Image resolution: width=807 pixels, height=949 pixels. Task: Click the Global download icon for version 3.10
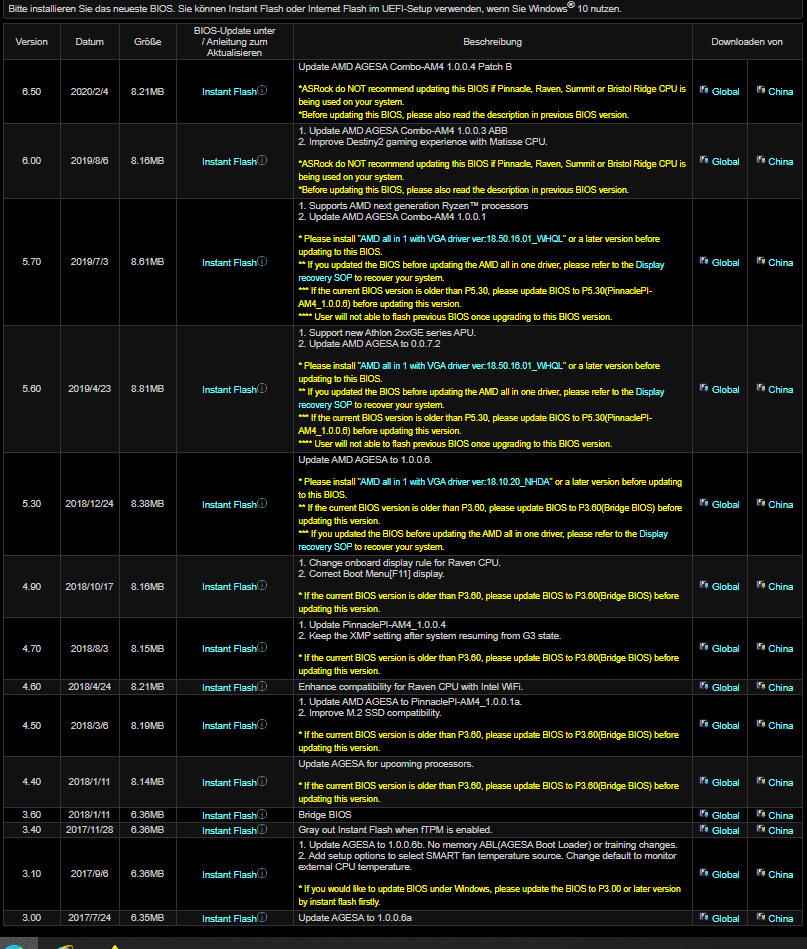[703, 873]
